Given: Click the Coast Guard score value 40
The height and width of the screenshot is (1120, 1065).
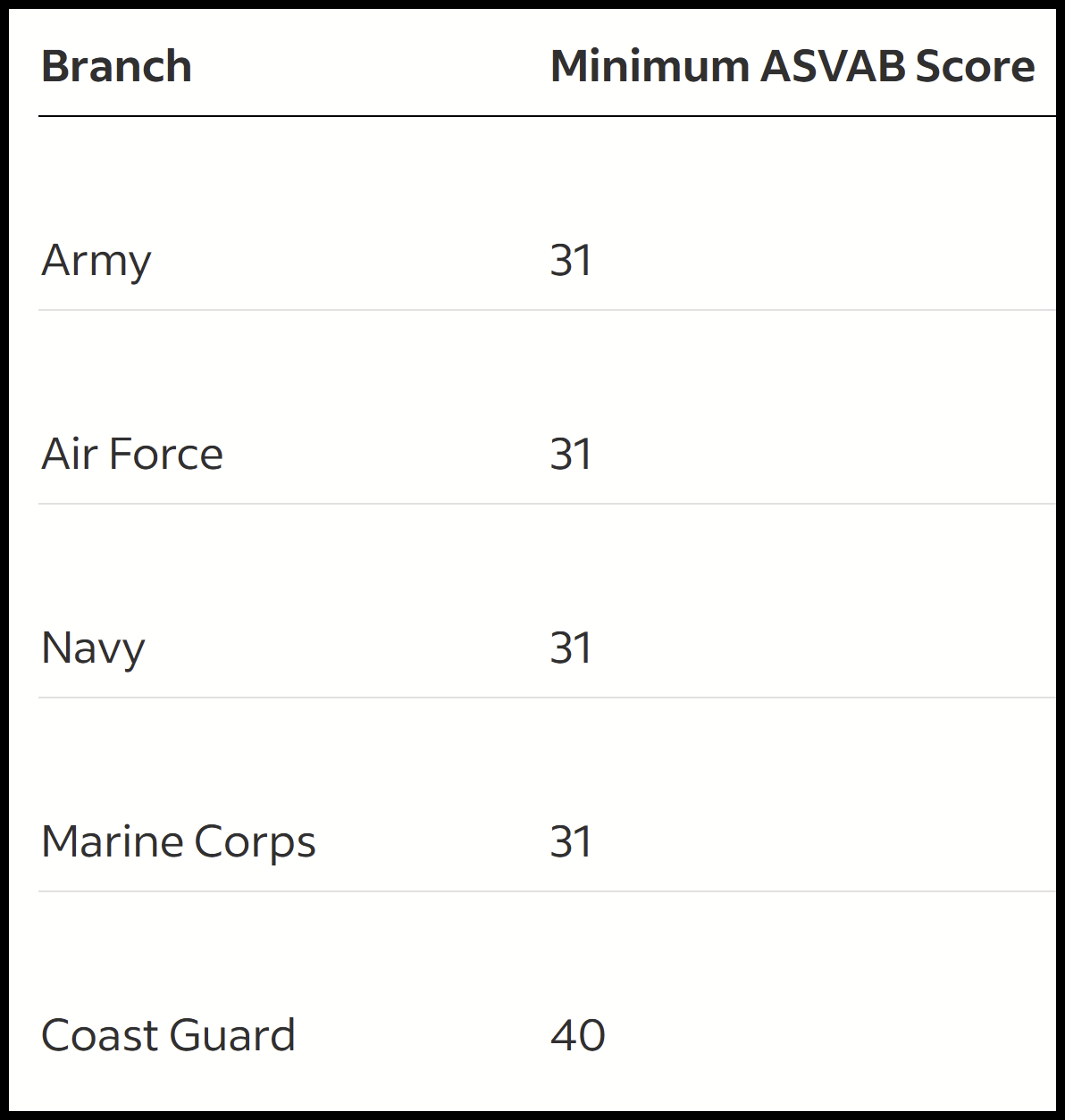Looking at the screenshot, I should pyautogui.click(x=578, y=1036).
